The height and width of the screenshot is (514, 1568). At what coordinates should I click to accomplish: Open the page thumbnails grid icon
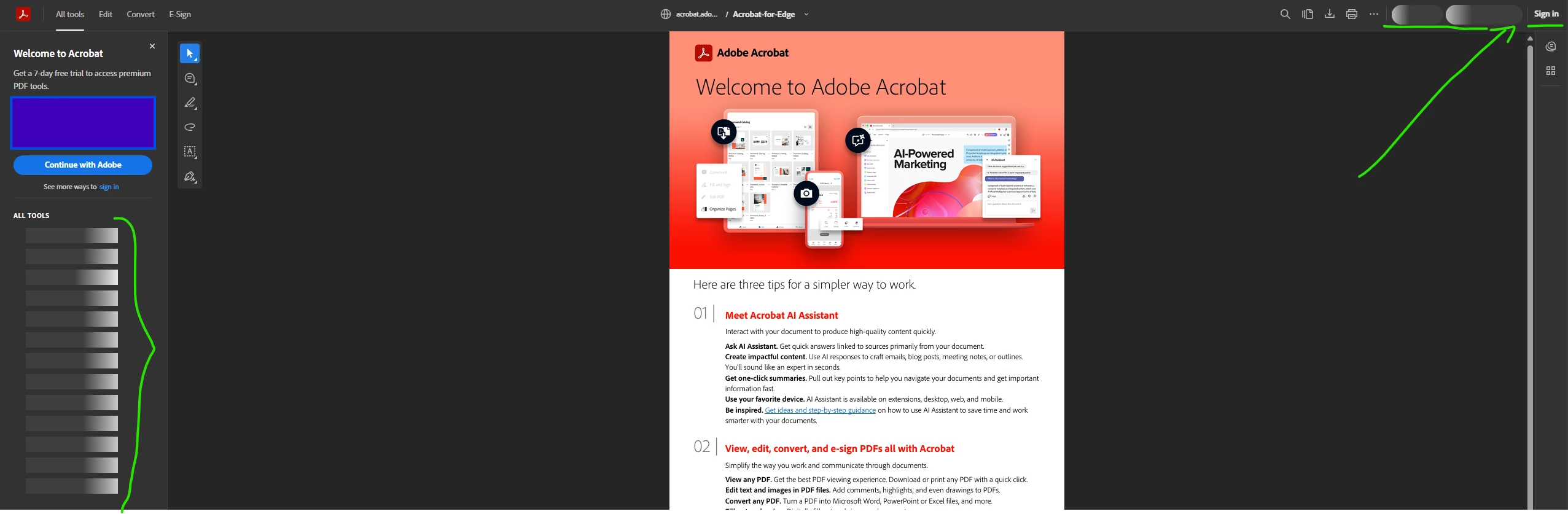pos(1551,71)
